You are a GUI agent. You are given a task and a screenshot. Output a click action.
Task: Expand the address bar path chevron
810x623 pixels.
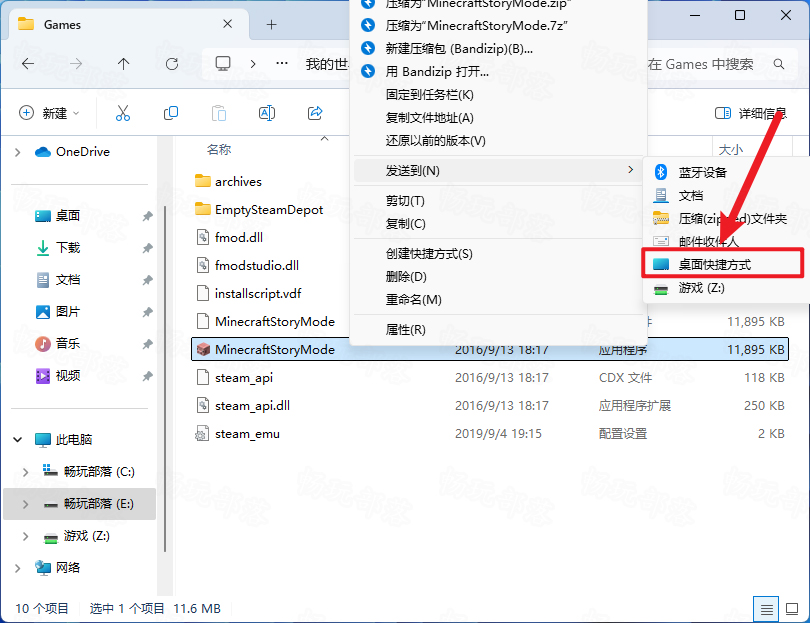pyautogui.click(x=253, y=64)
